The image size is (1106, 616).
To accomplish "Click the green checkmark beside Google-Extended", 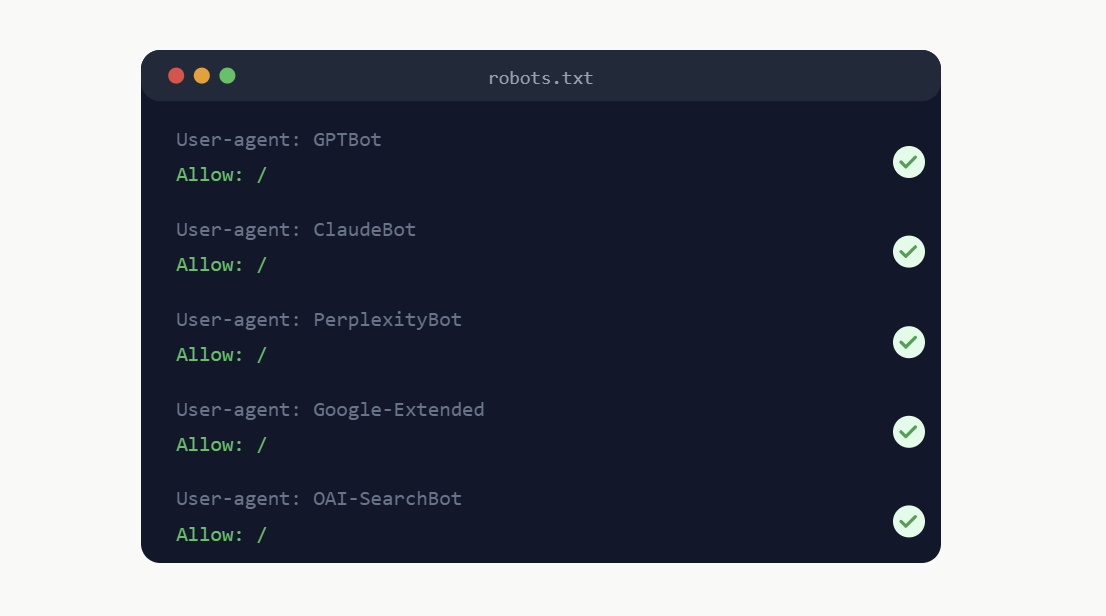I will coord(908,432).
